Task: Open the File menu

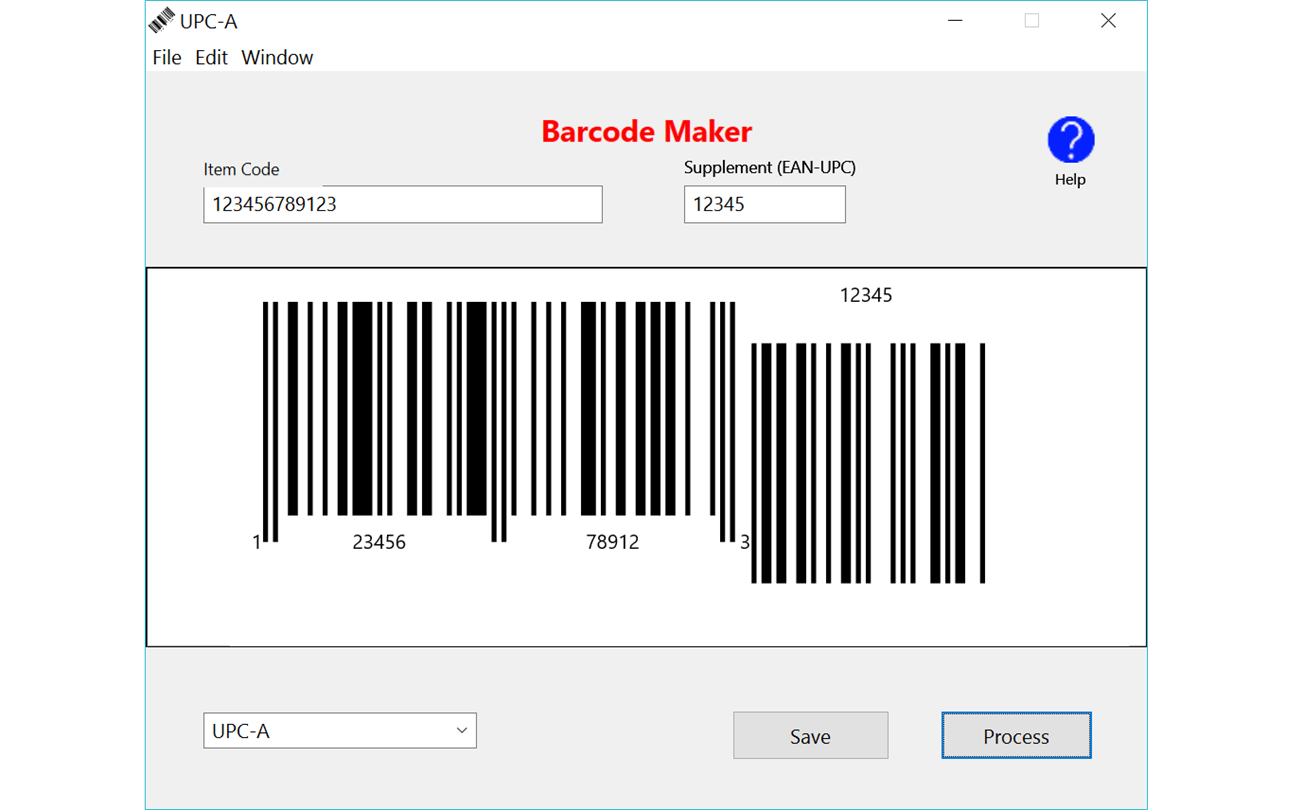Action: click(x=167, y=58)
